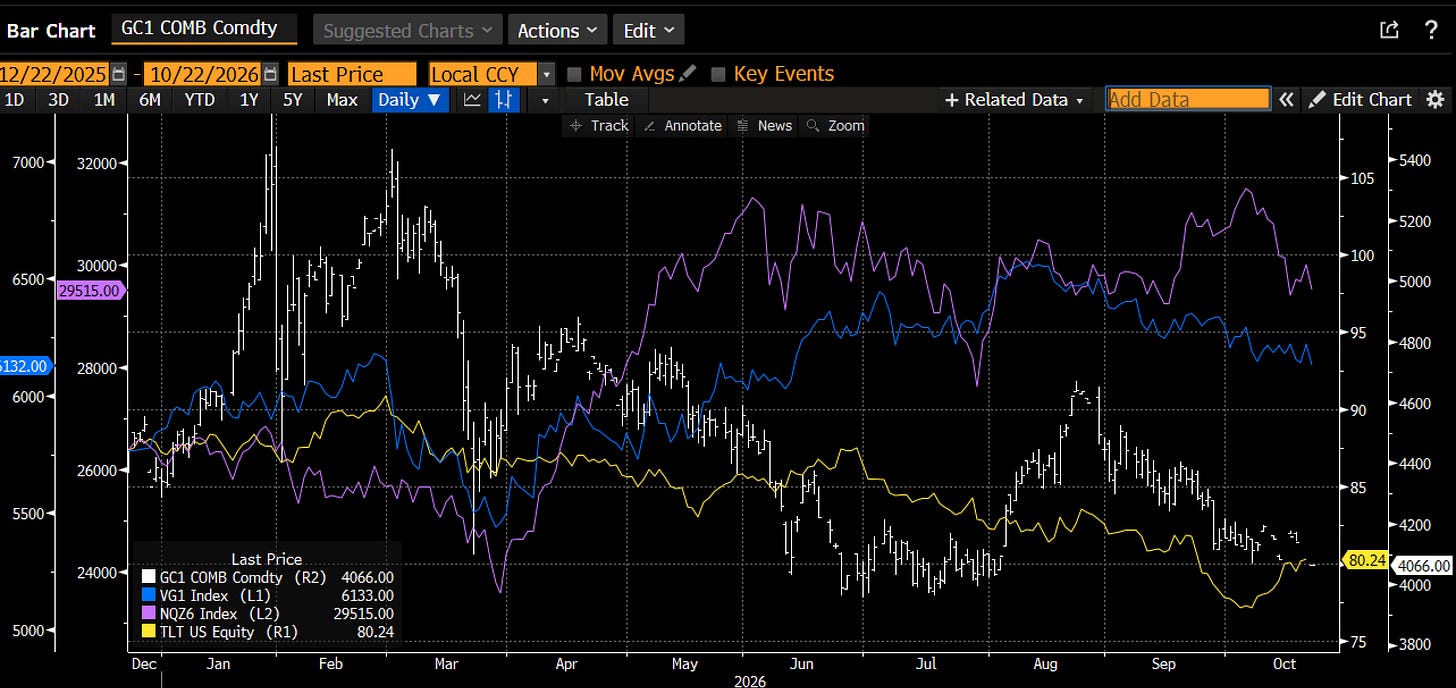1456x688 pixels.
Task: Select the 3D time range
Action: coord(59,99)
